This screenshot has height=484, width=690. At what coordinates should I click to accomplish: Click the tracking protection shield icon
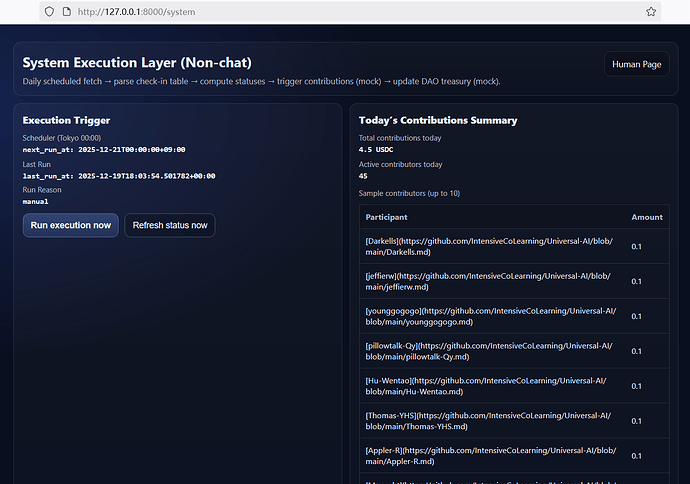[x=48, y=11]
